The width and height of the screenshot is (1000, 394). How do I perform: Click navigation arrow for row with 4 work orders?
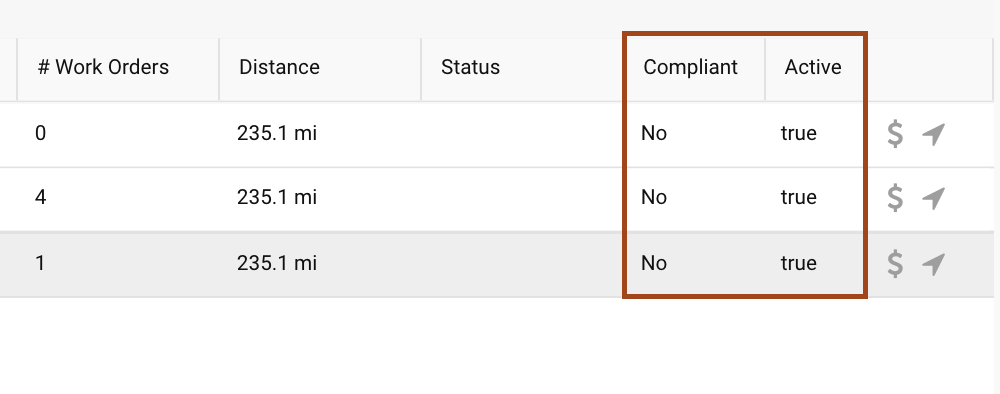933,198
